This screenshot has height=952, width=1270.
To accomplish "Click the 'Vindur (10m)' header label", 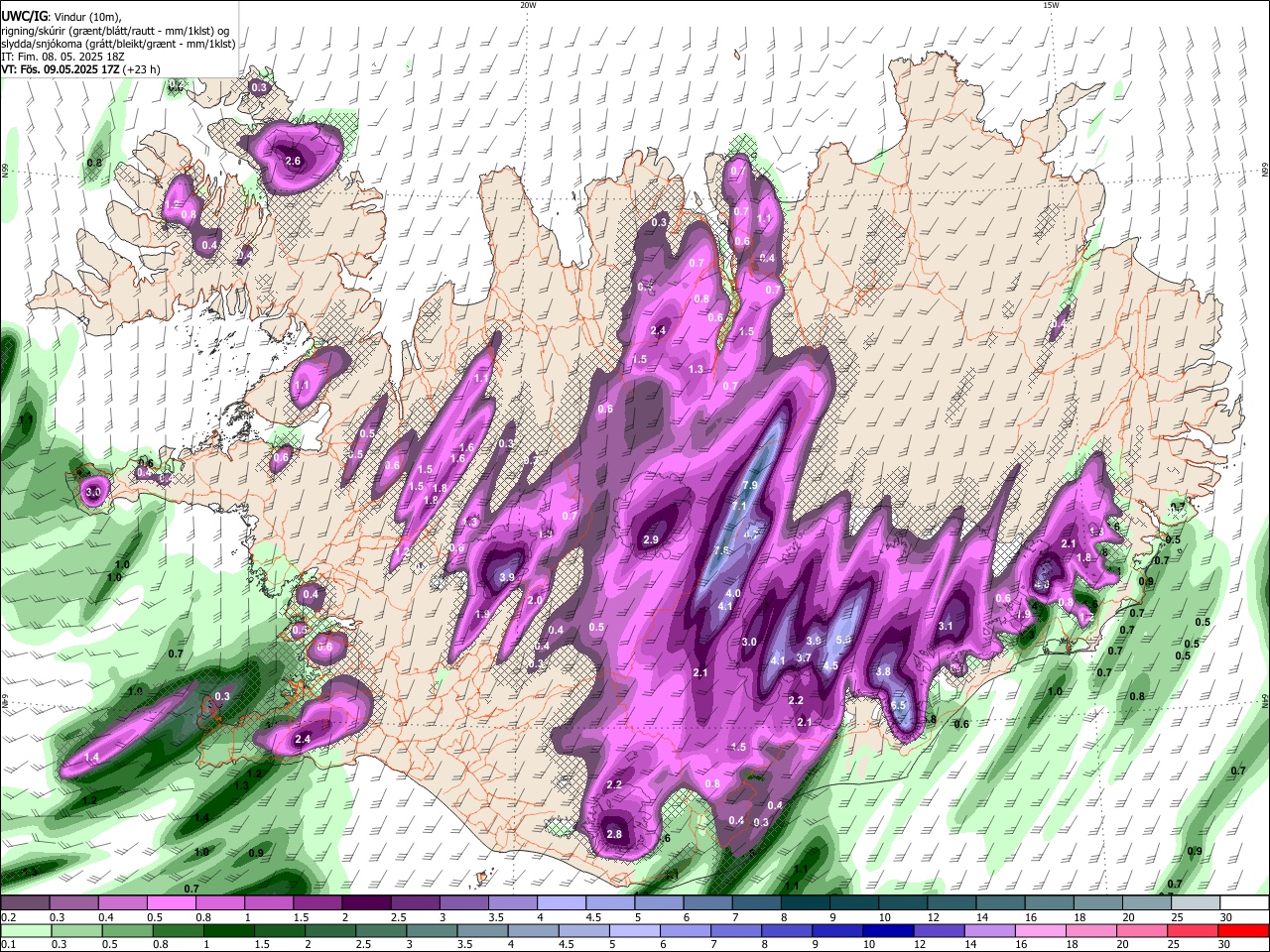I will (85, 16).
